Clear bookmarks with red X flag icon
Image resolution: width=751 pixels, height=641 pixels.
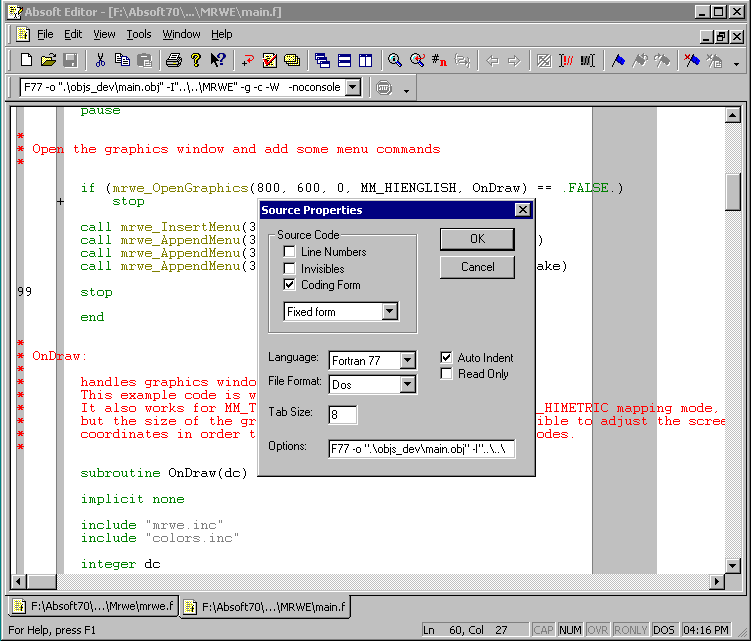coord(692,60)
